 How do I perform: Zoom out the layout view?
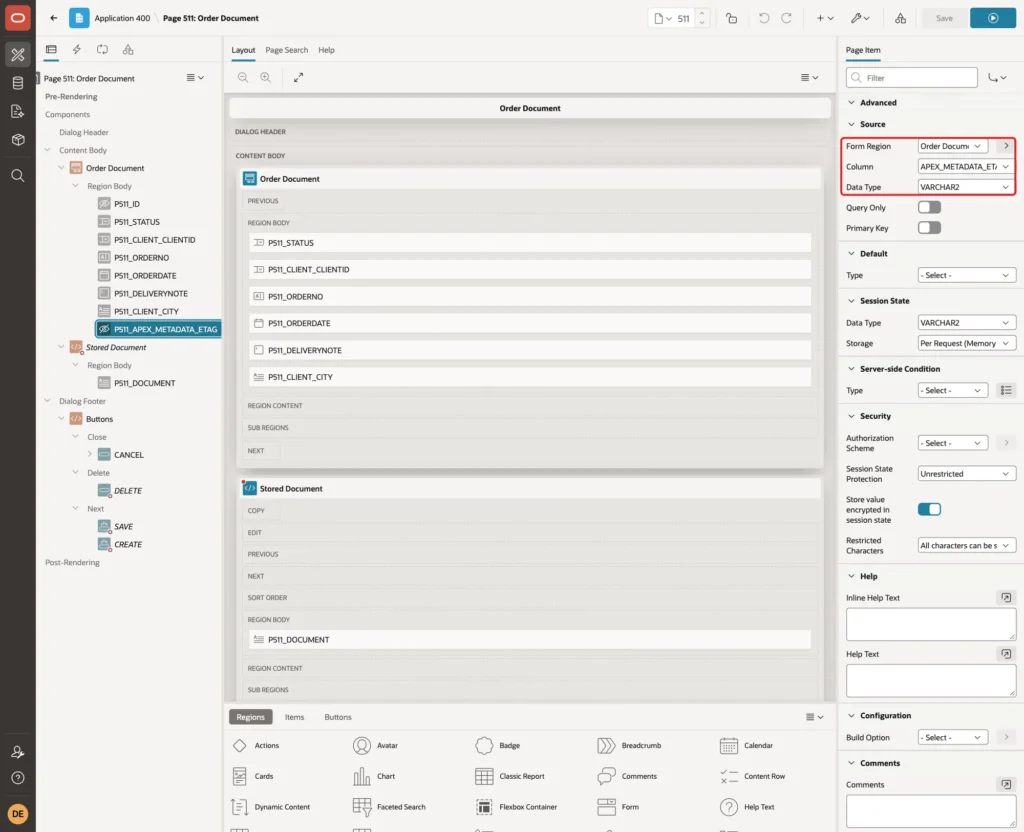pos(242,77)
